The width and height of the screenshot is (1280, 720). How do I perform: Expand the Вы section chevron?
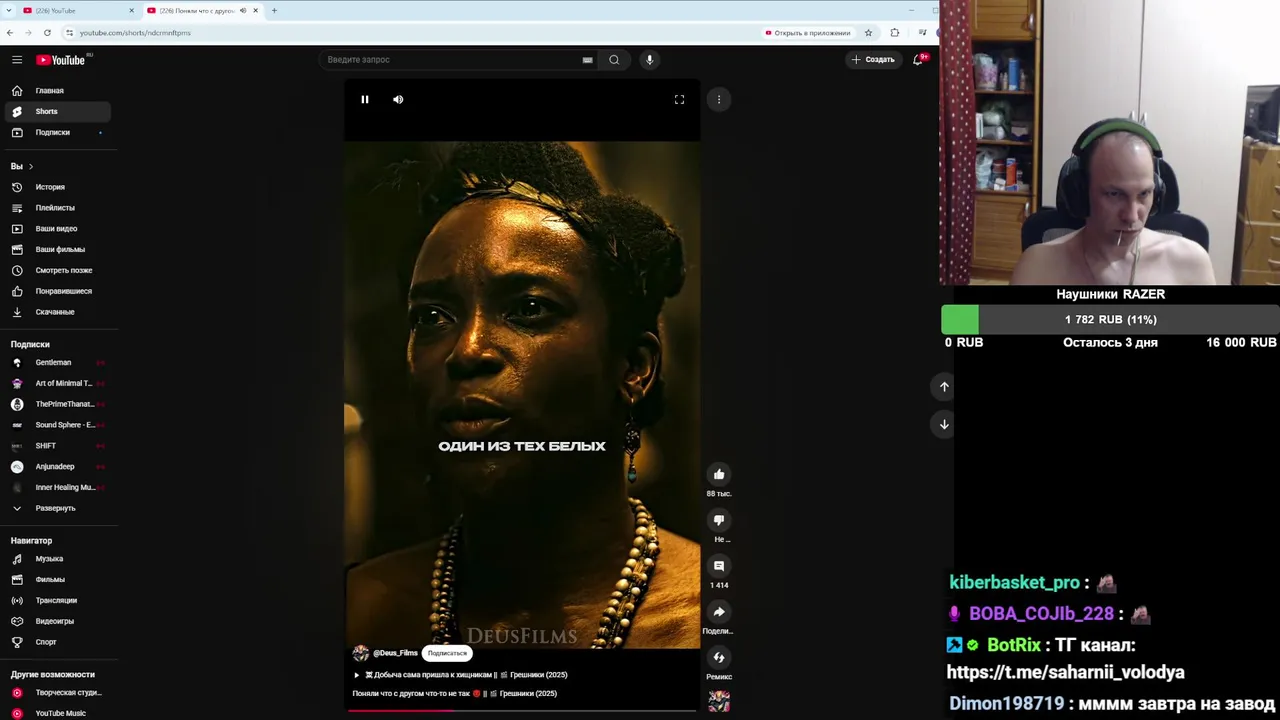click(x=31, y=166)
